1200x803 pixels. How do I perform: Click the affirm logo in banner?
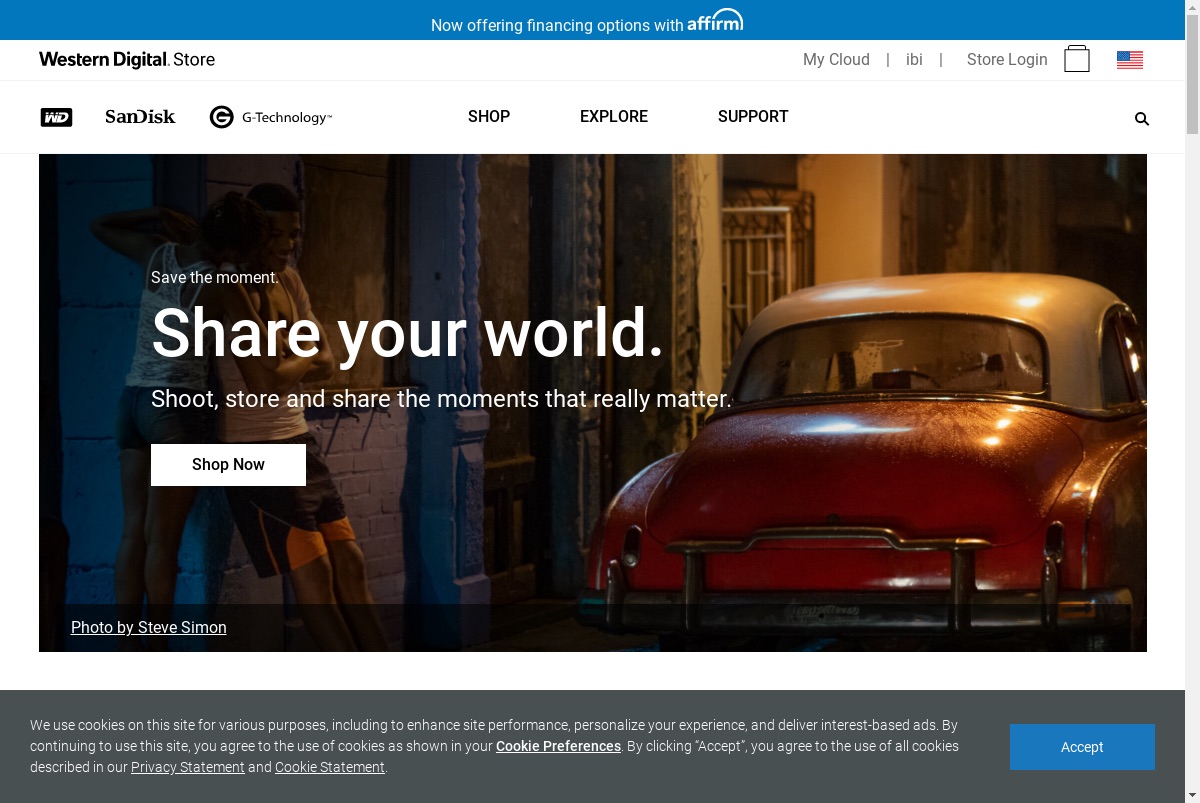tap(715, 21)
